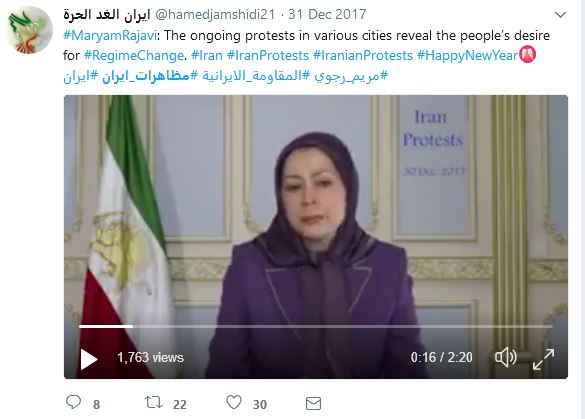Open the #IranianProtests hashtag

pos(363,56)
